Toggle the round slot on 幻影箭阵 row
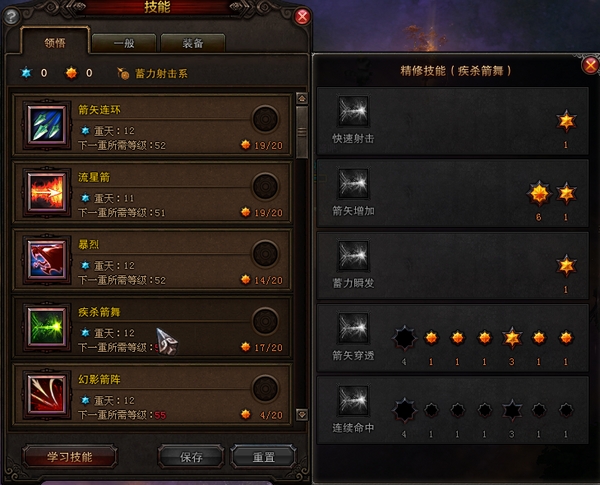600x485 pixels. pyautogui.click(x=265, y=389)
